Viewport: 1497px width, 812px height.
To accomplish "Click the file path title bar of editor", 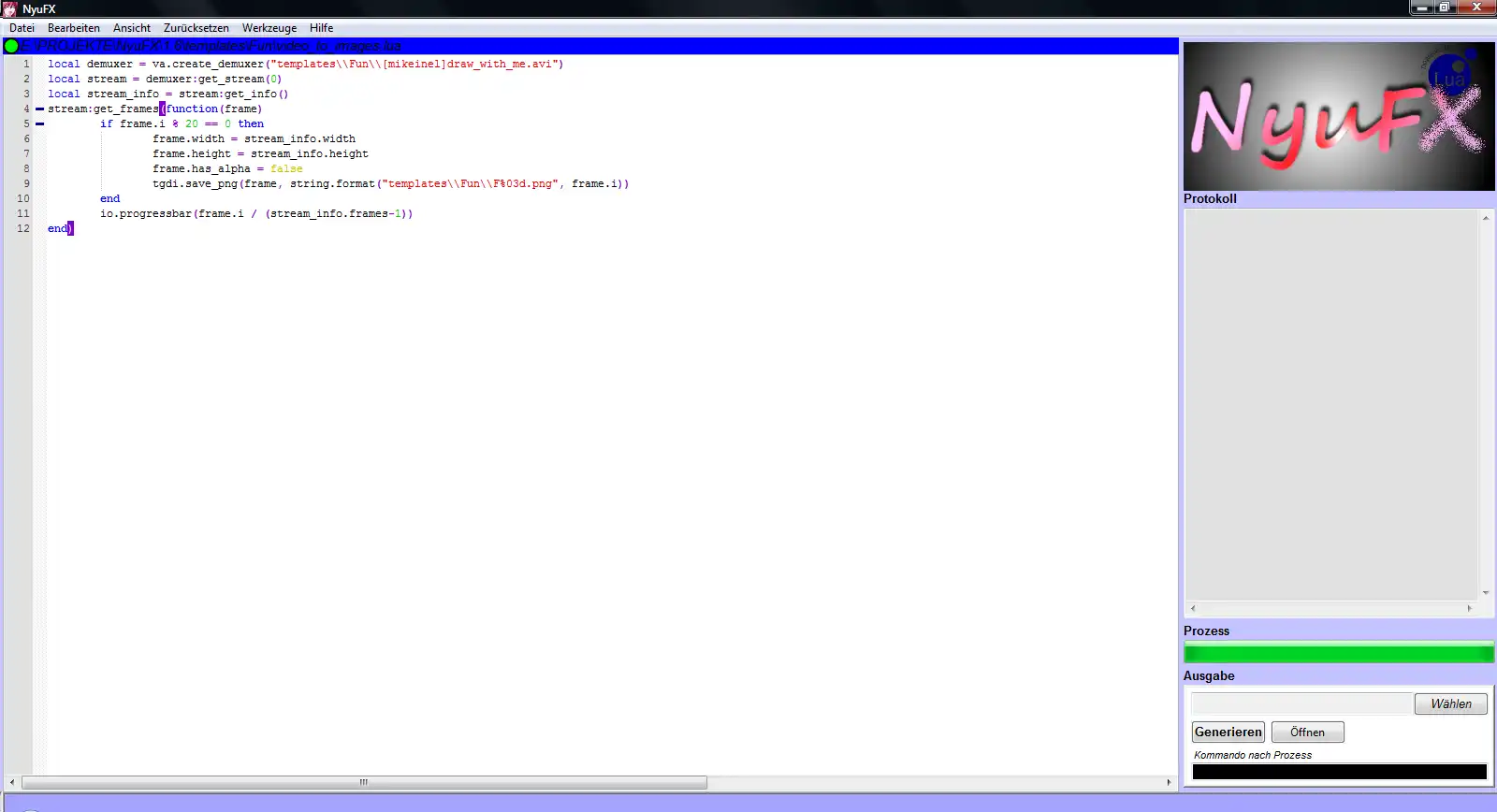I will point(590,46).
